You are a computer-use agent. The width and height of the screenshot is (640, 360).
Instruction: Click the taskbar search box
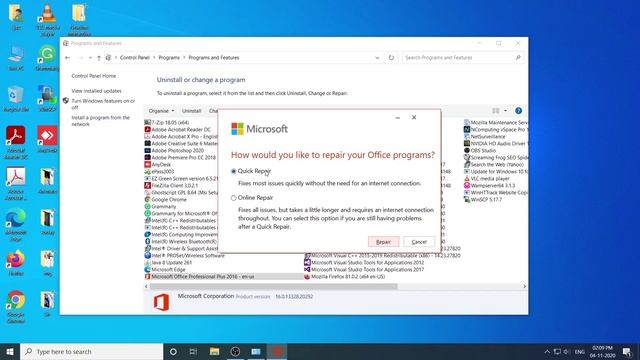pos(91,352)
